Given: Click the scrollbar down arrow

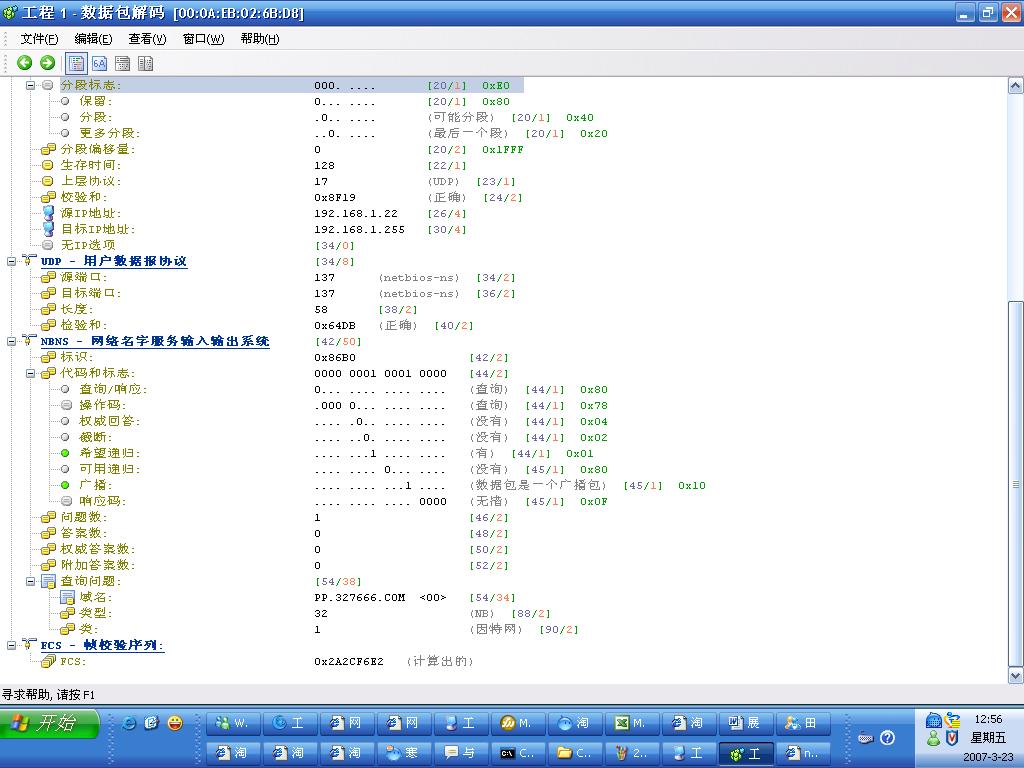Looking at the screenshot, I should 1015,676.
